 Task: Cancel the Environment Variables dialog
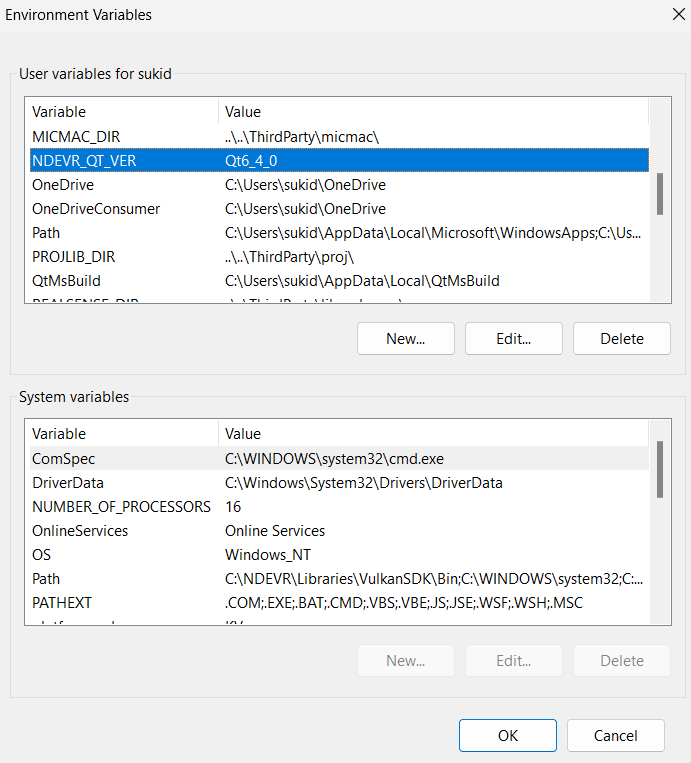[x=615, y=735]
